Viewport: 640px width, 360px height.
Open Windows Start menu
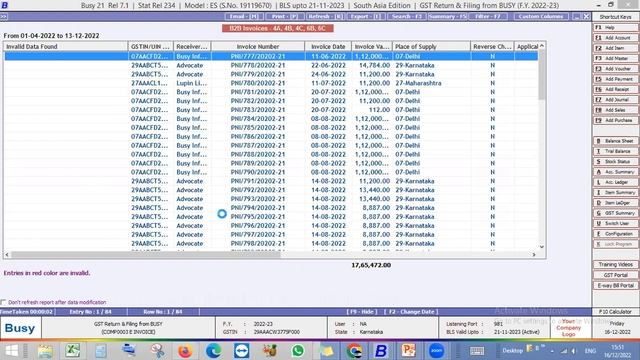11,351
